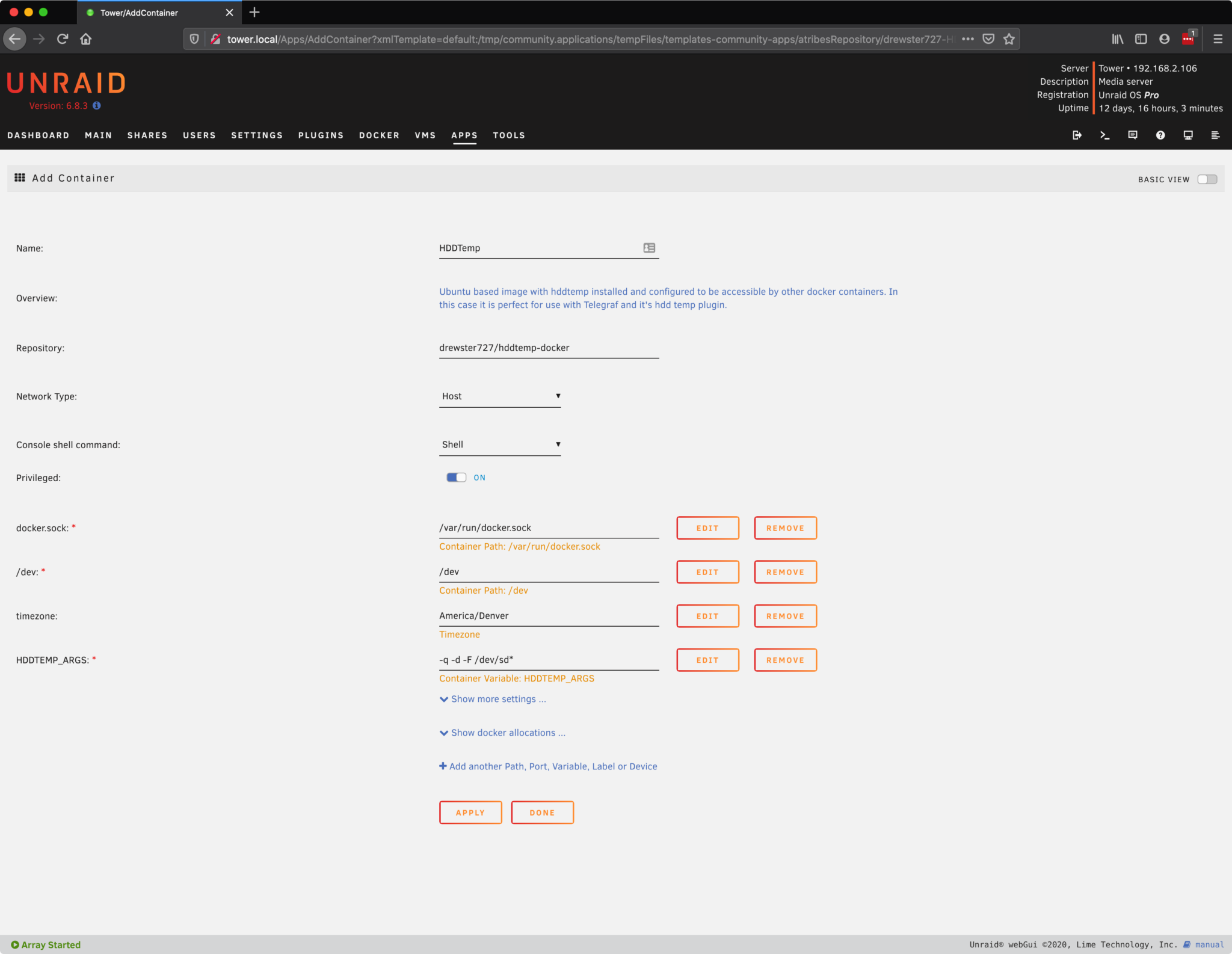1232x954 pixels.
Task: Open the web terminal from the header
Action: [1105, 135]
